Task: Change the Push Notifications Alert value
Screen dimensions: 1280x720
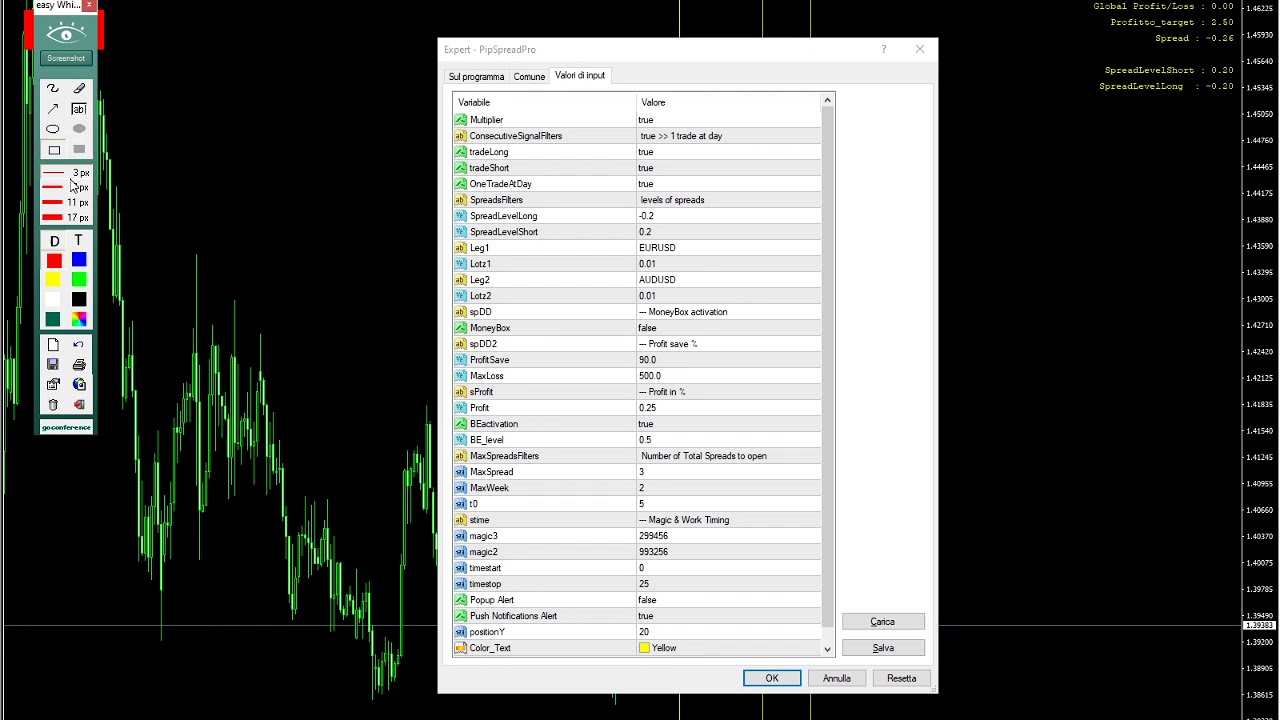Action: coord(728,616)
